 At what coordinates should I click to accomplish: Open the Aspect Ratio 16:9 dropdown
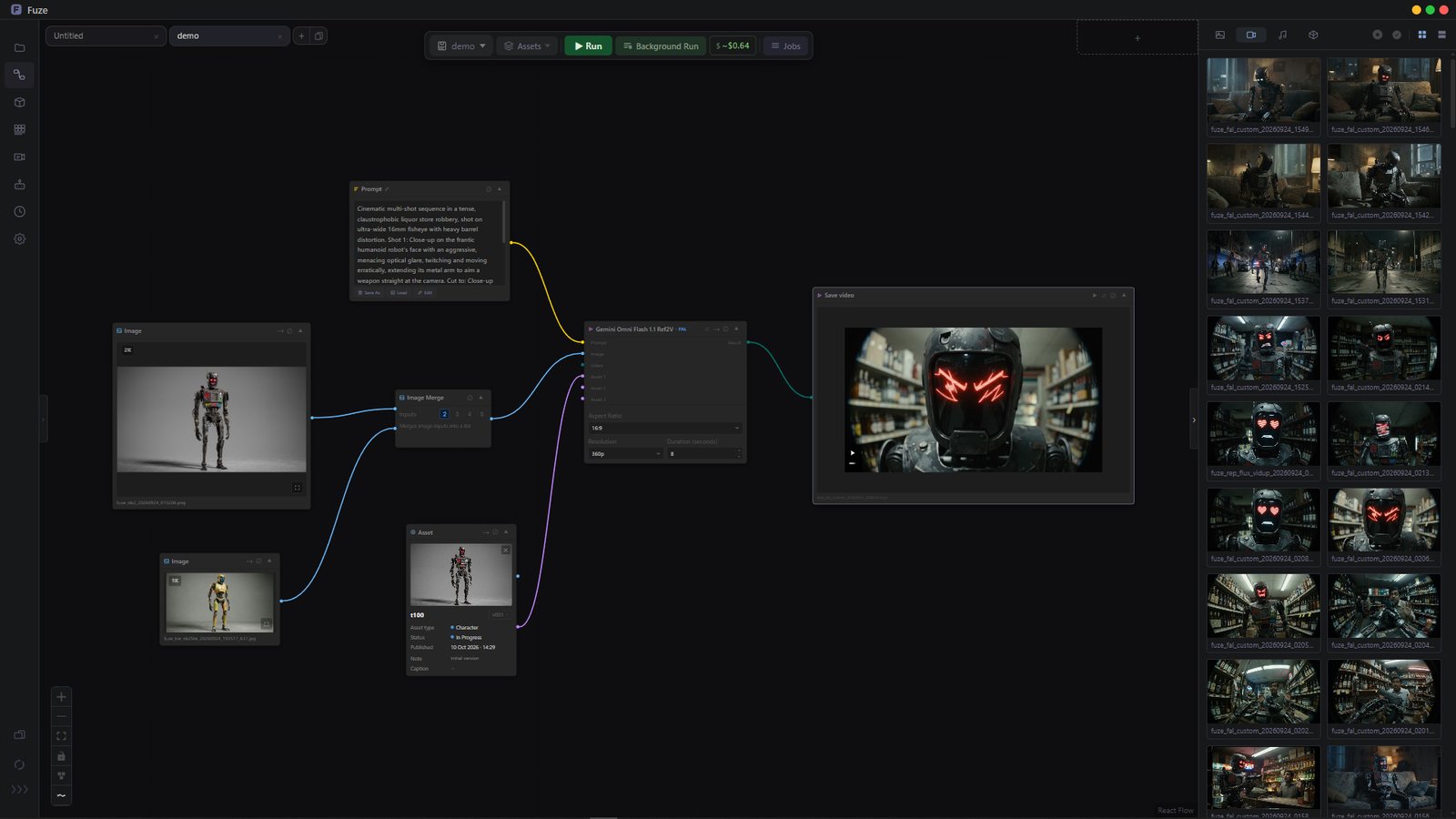(x=665, y=428)
